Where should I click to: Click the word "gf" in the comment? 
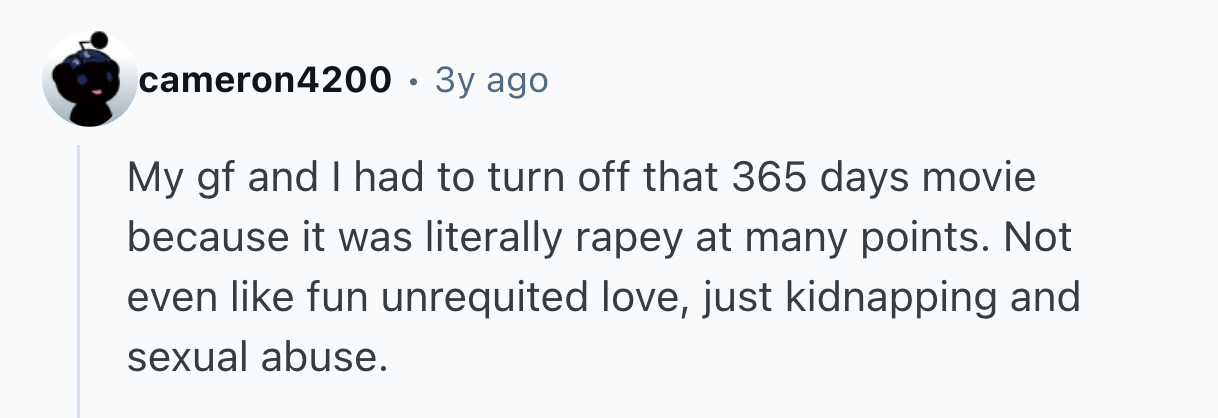click(213, 182)
